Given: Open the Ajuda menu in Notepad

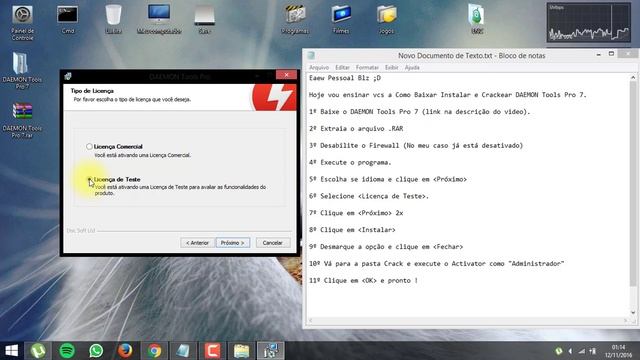Looking at the screenshot, I should point(412,67).
